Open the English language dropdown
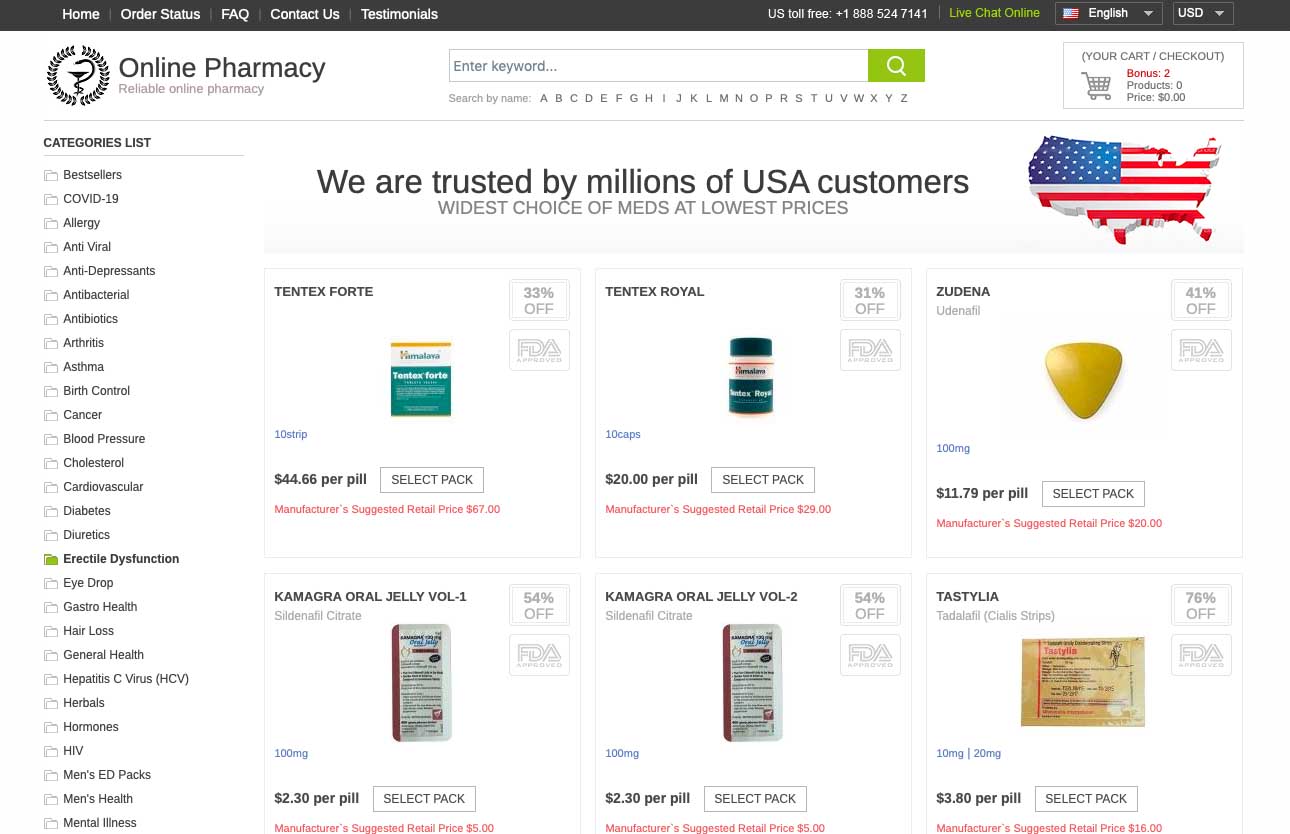The height and width of the screenshot is (834, 1290). (1109, 13)
